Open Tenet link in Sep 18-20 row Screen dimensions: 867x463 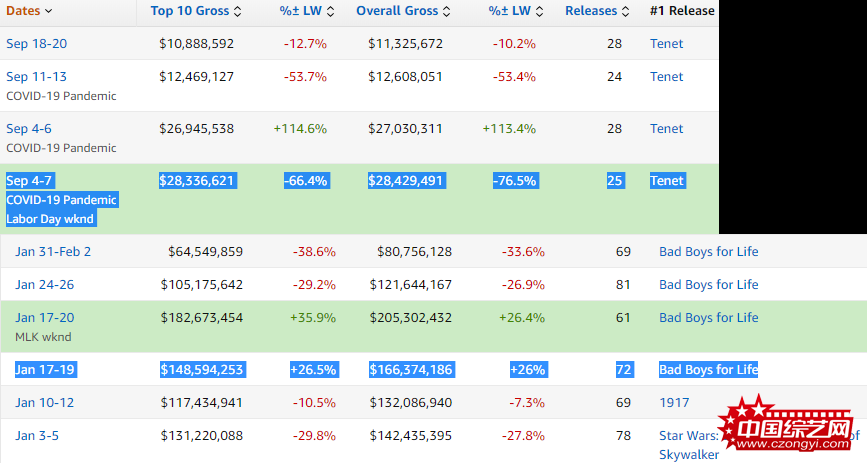(666, 44)
